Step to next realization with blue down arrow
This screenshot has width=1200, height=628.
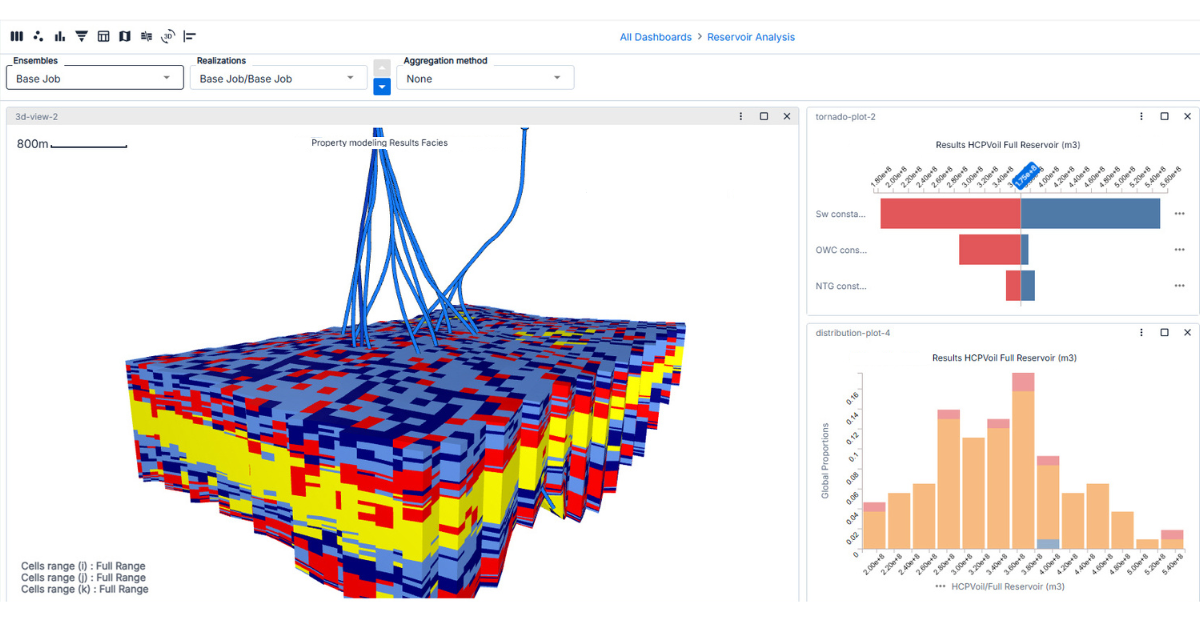(x=382, y=87)
